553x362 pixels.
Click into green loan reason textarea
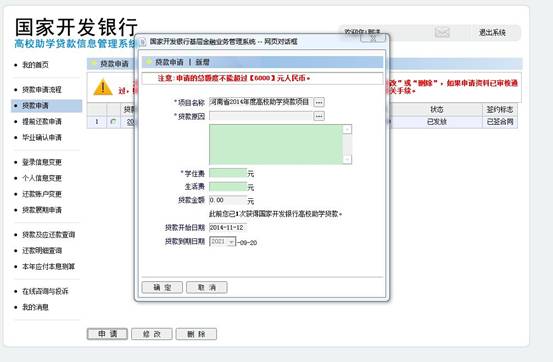pos(276,144)
